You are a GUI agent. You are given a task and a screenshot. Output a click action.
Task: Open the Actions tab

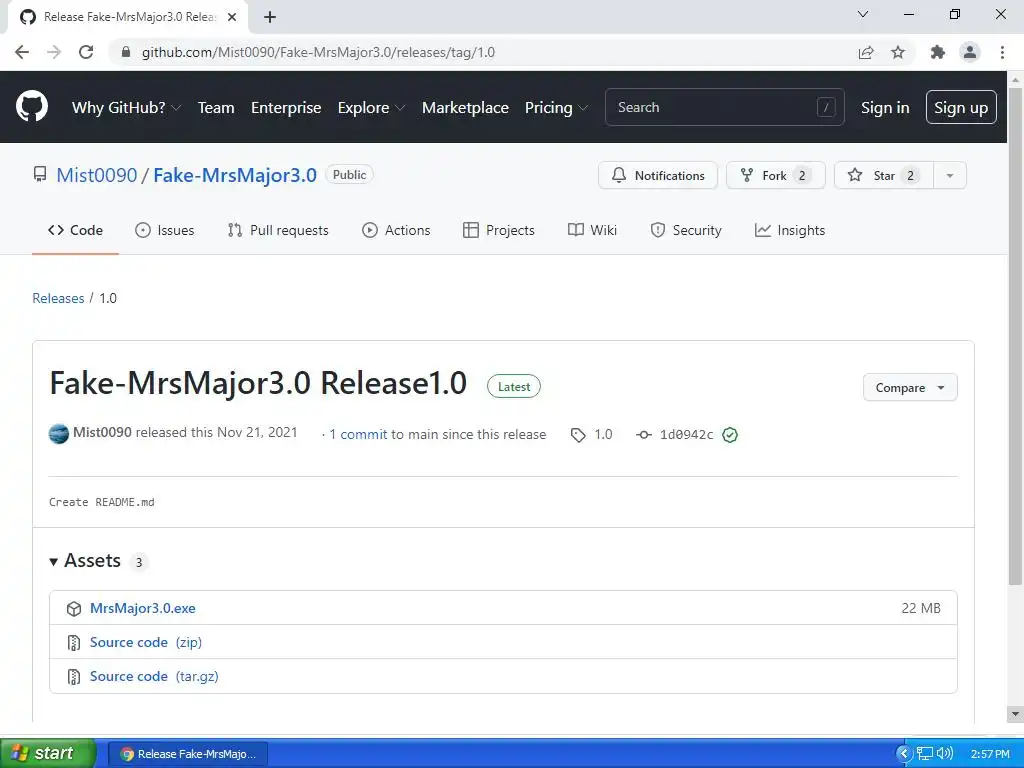click(396, 230)
